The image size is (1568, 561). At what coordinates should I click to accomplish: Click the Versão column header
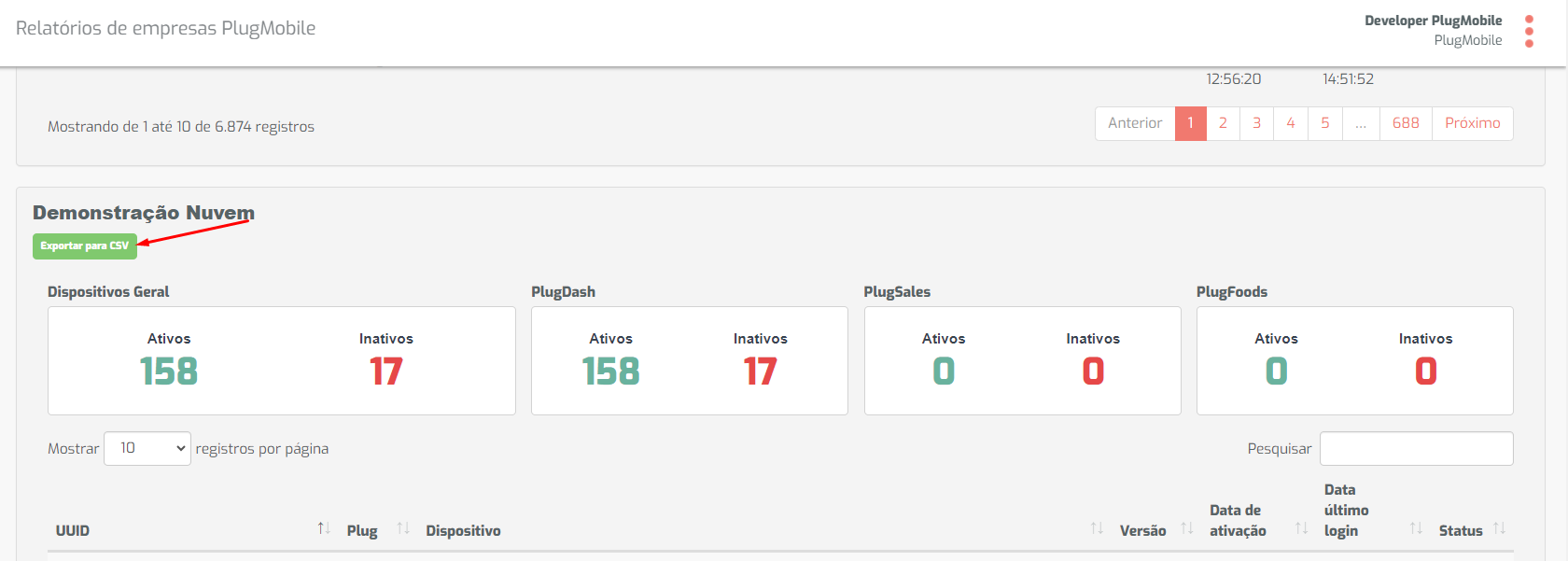pos(1142,530)
